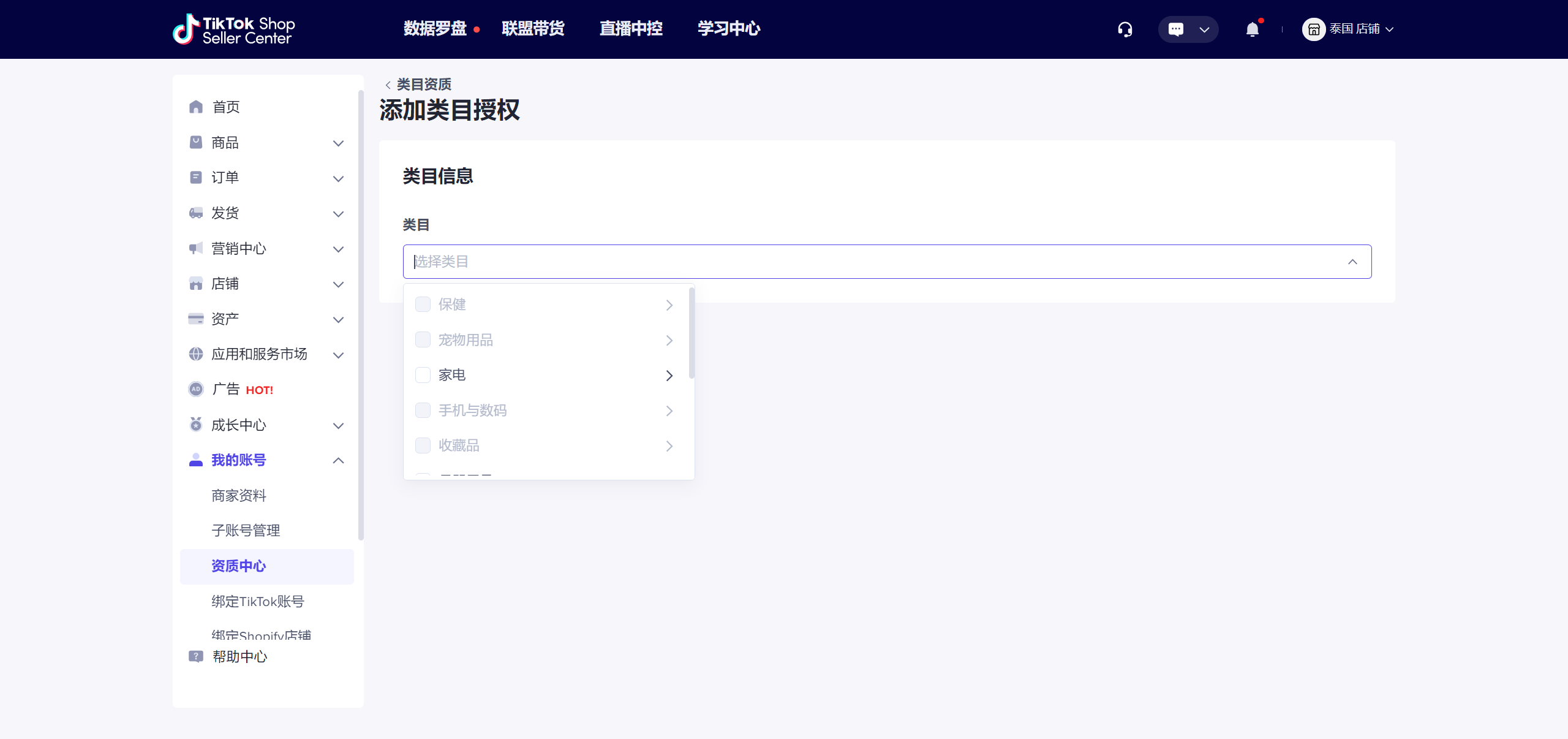Go back via 类目资质 breadcrumb link
The image size is (1568, 739).
coord(423,84)
